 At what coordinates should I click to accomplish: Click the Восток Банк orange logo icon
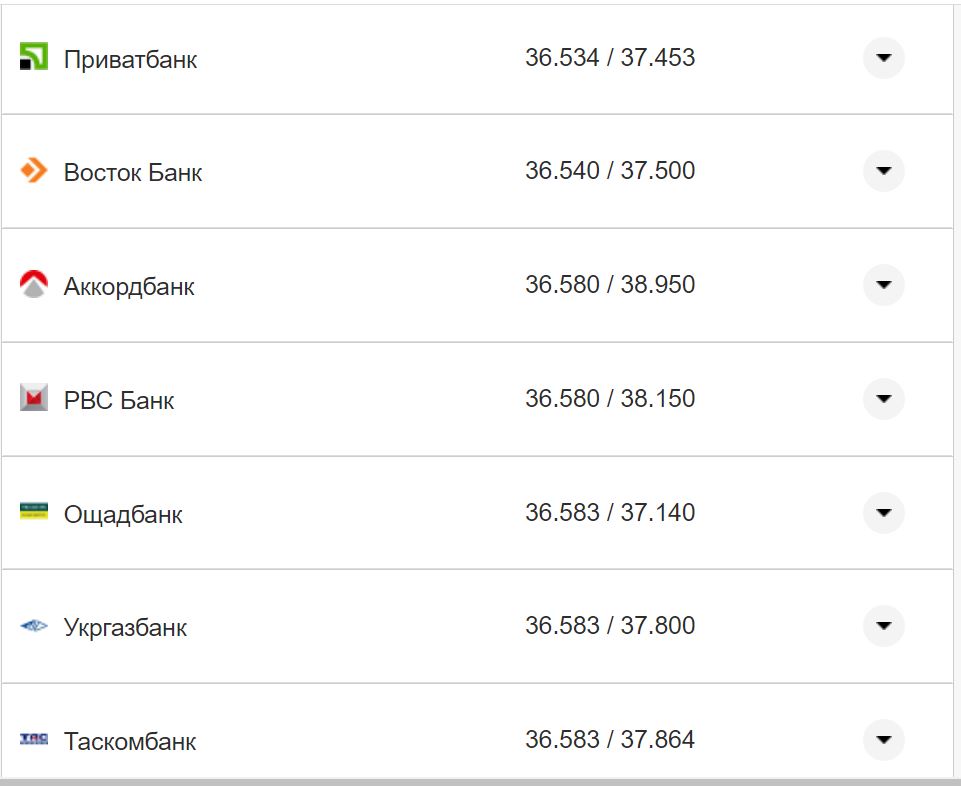pos(33,171)
